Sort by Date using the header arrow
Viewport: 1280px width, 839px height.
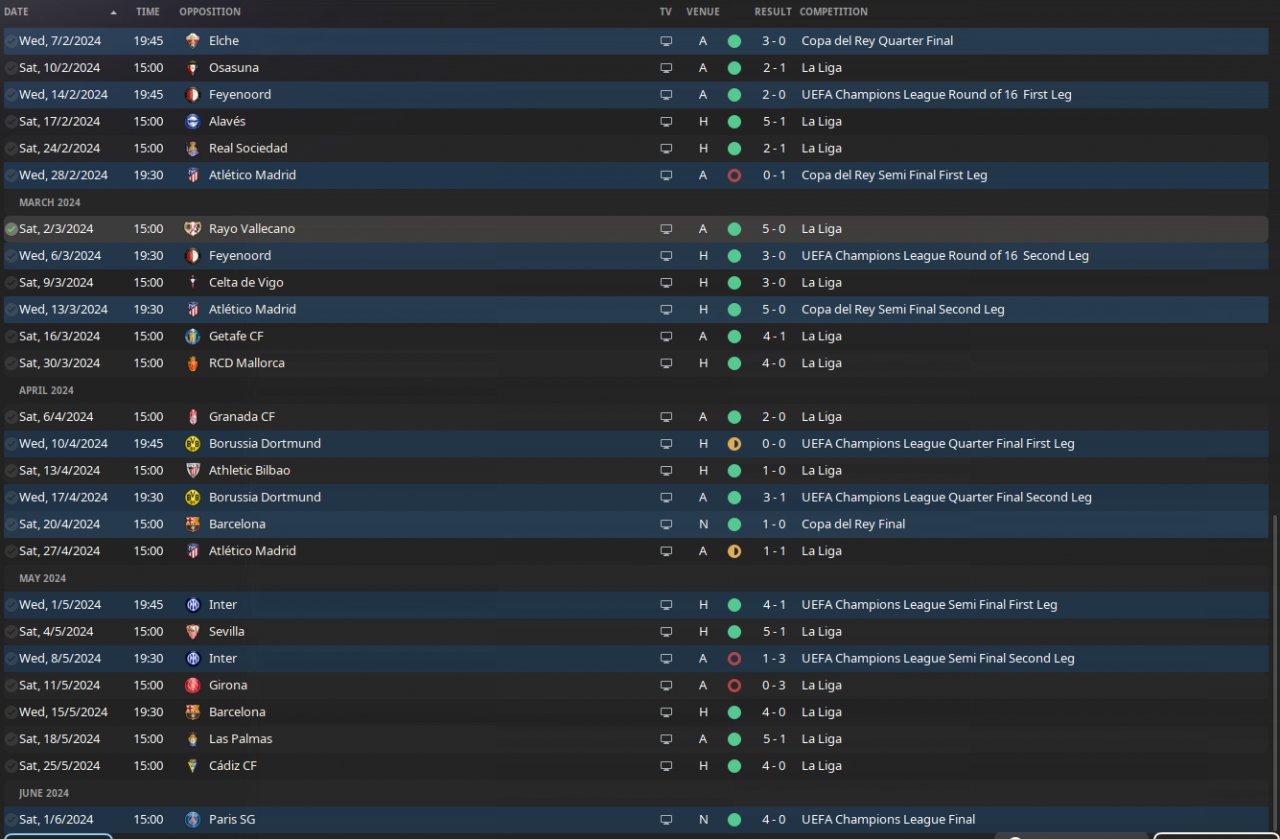pyautogui.click(x=113, y=12)
